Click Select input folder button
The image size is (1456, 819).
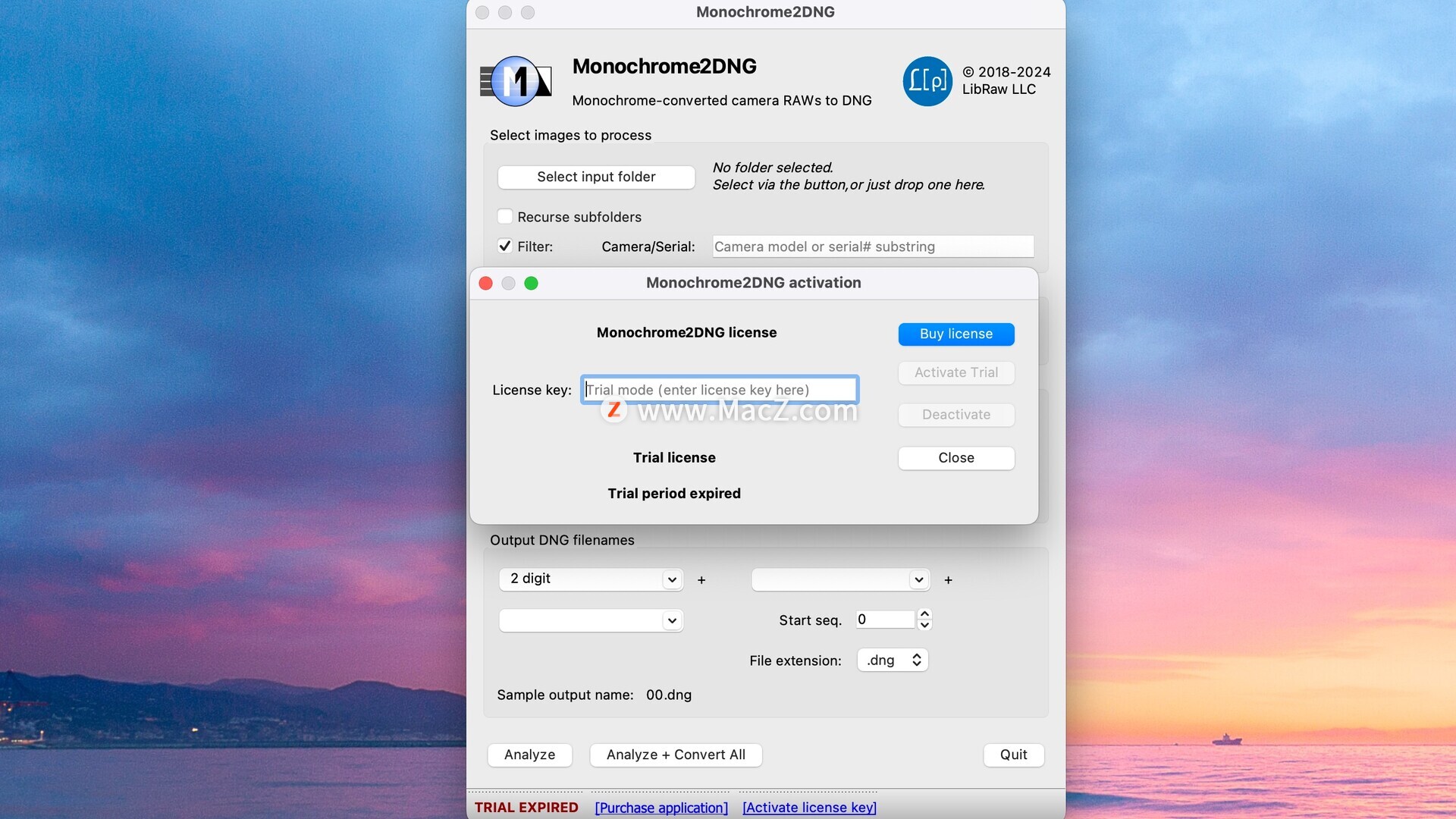596,177
